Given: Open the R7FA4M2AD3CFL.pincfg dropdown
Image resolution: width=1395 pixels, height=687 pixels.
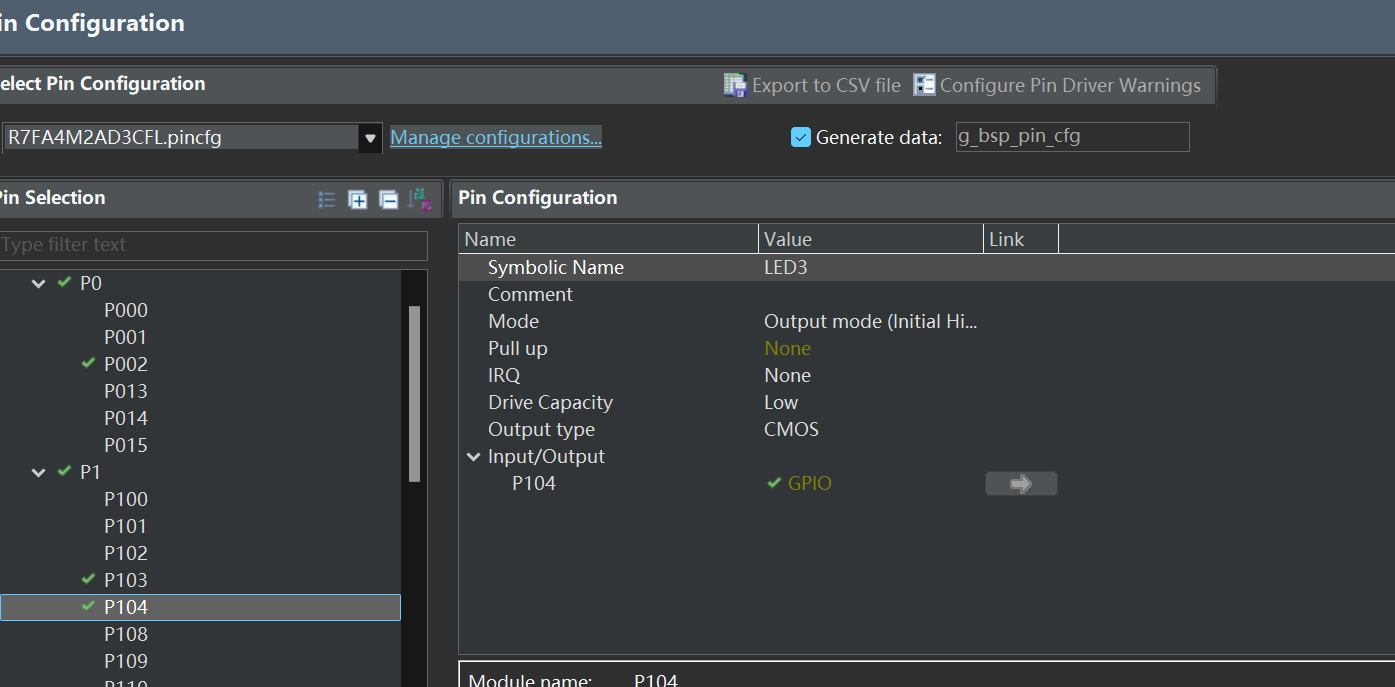Looking at the screenshot, I should point(371,137).
